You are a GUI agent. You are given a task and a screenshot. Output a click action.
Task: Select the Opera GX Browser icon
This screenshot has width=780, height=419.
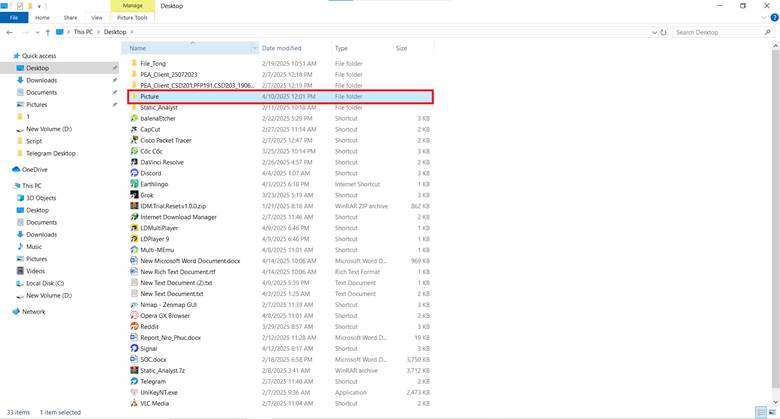click(x=134, y=315)
